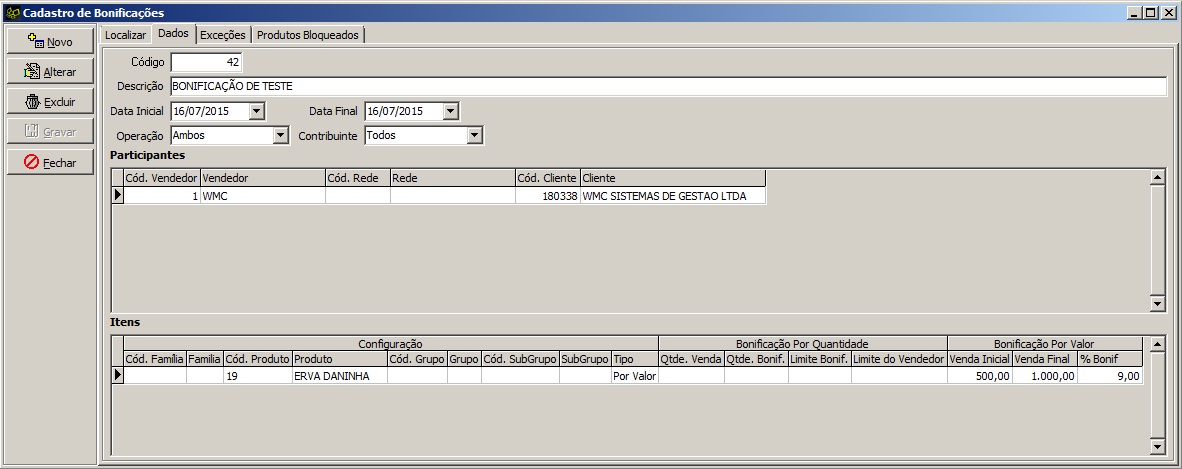Screen dimensions: 1182x469
Task: Click the Fechar close icon button
Action: (31, 162)
